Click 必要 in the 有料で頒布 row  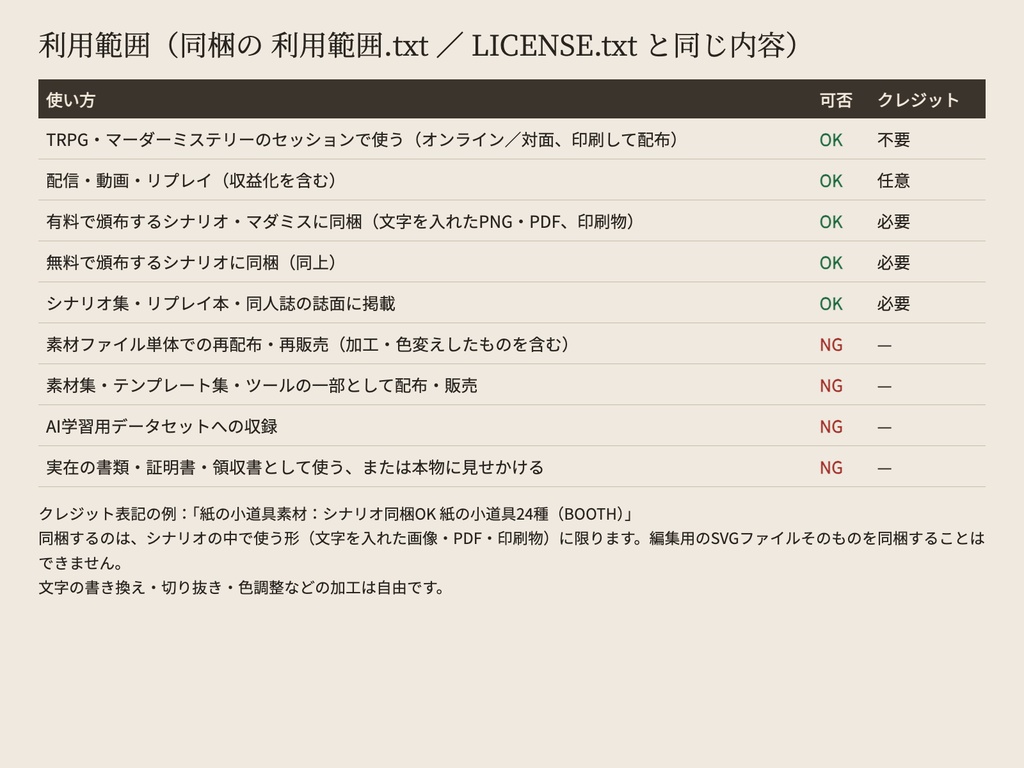pos(893,222)
